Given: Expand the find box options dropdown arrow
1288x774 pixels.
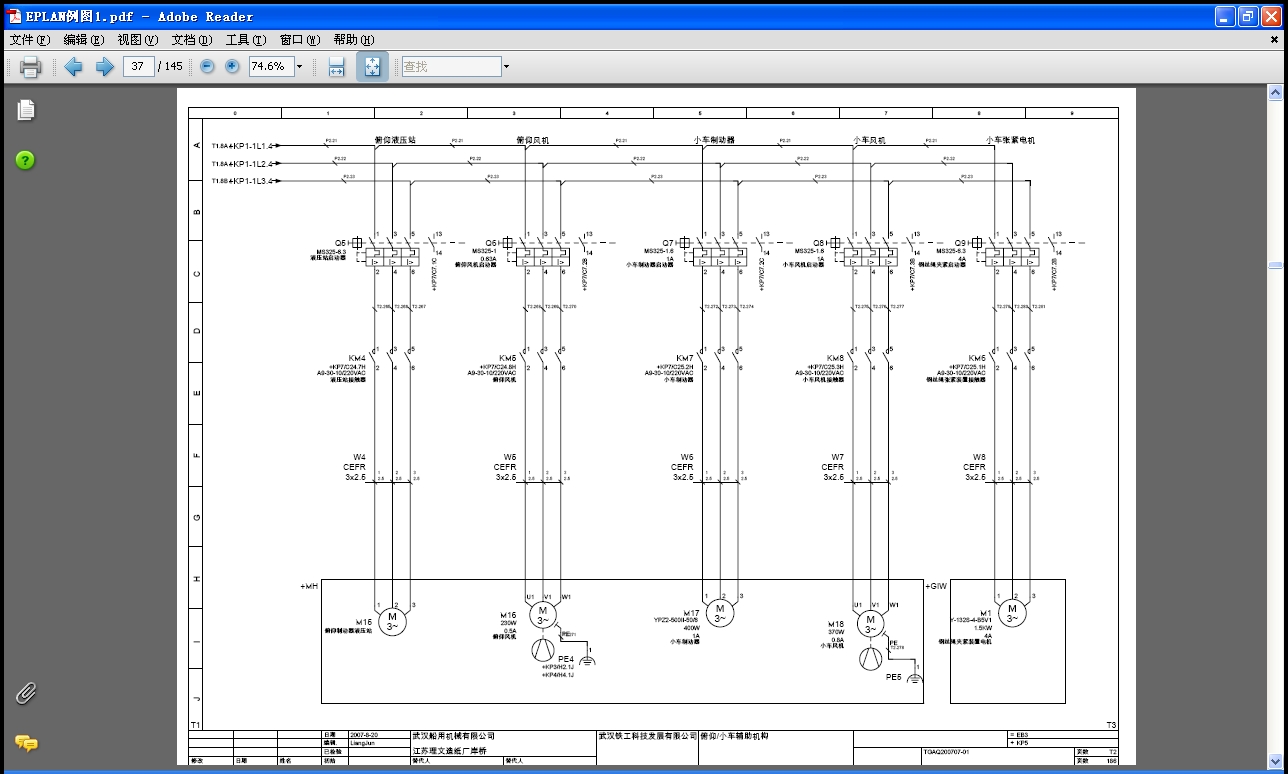Looking at the screenshot, I should click(506, 67).
